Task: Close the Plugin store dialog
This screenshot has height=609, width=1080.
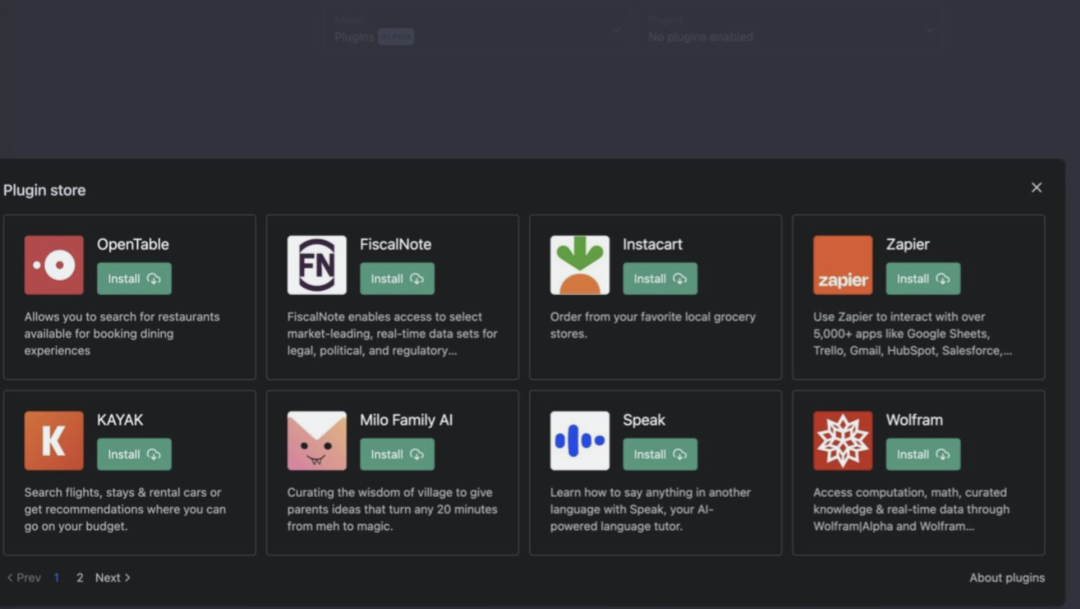Action: pos(1037,187)
